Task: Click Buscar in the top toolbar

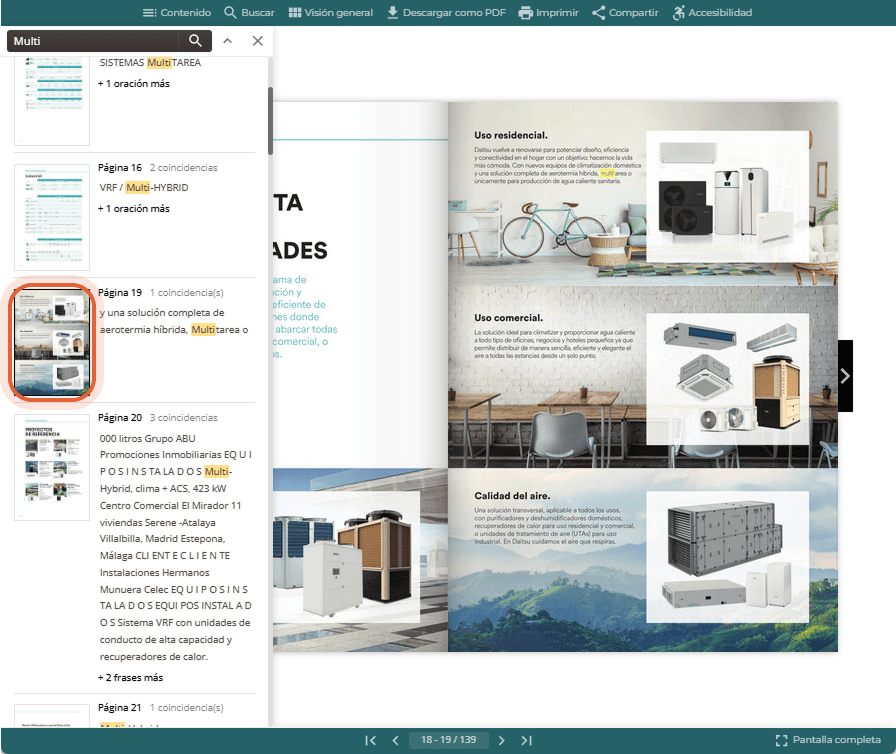Action: (249, 13)
